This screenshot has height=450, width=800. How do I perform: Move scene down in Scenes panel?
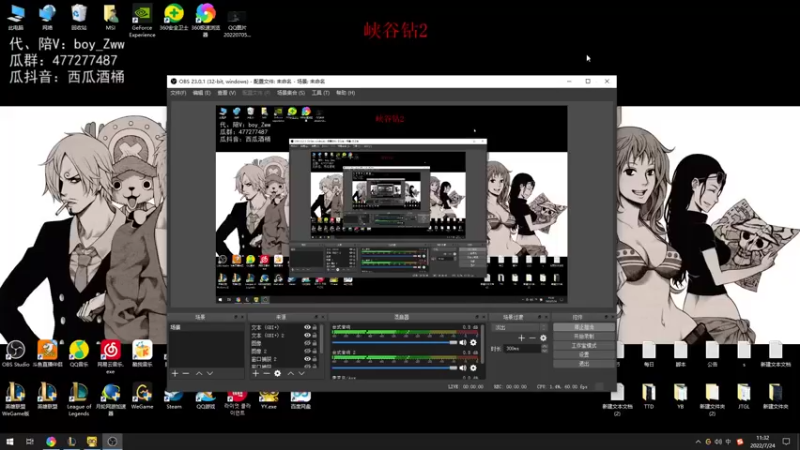(210, 373)
